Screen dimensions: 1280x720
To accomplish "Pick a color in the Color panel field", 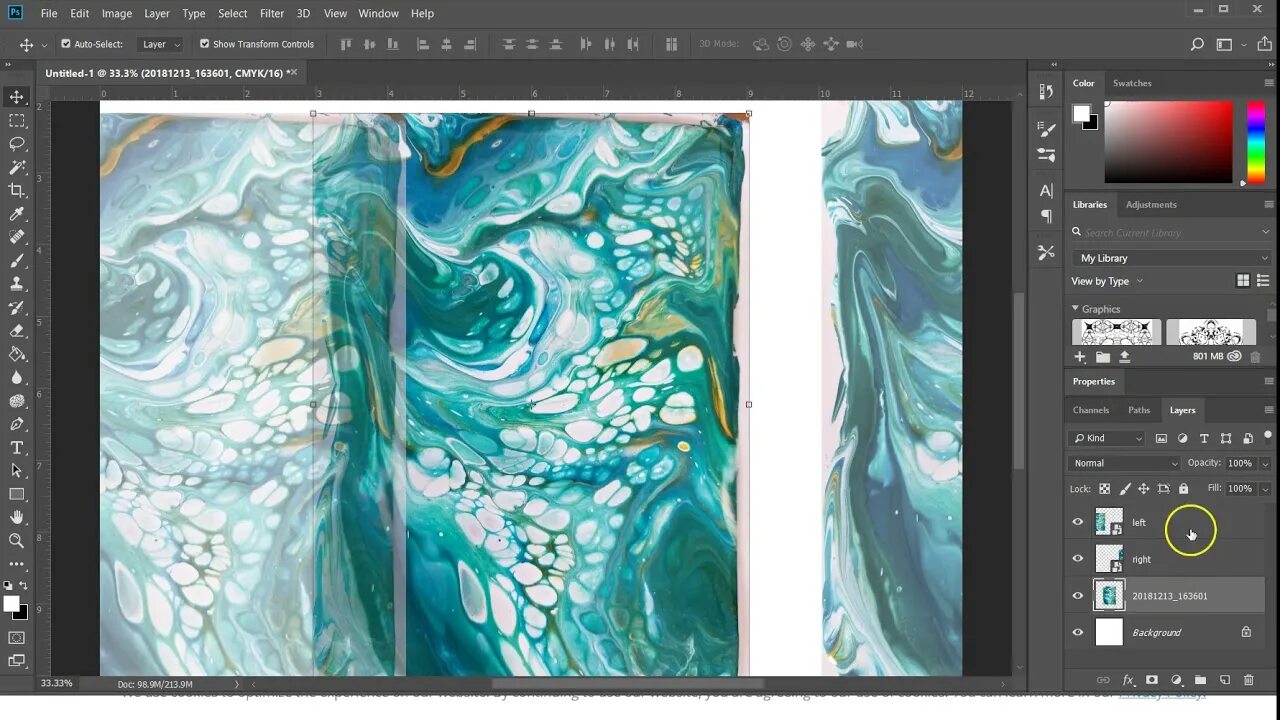I will (1168, 141).
